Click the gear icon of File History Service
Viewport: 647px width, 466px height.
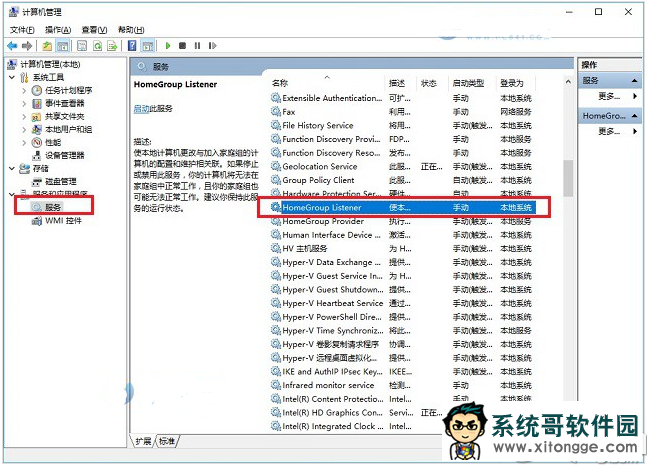click(x=276, y=125)
